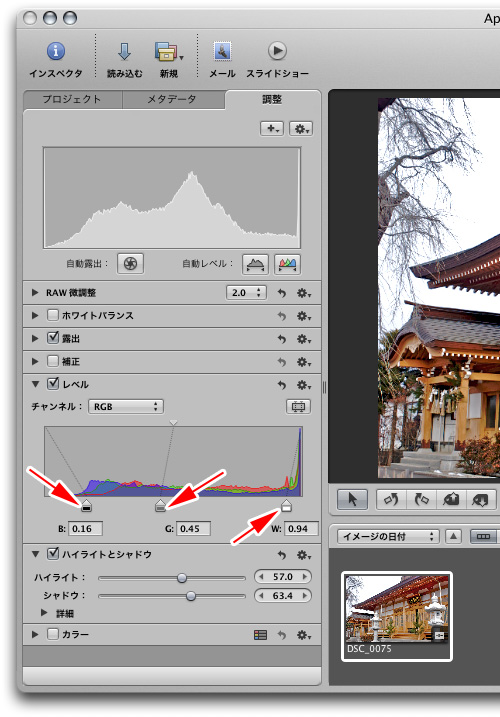Click the Highlights (ハイライト) slider knob
This screenshot has height=717, width=500.
click(182, 578)
